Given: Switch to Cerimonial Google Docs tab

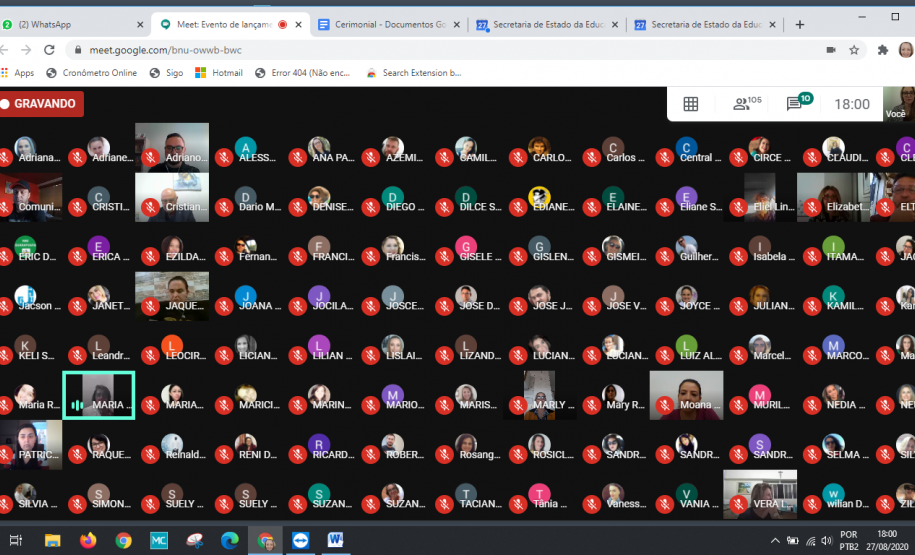Looking at the screenshot, I should (385, 24).
